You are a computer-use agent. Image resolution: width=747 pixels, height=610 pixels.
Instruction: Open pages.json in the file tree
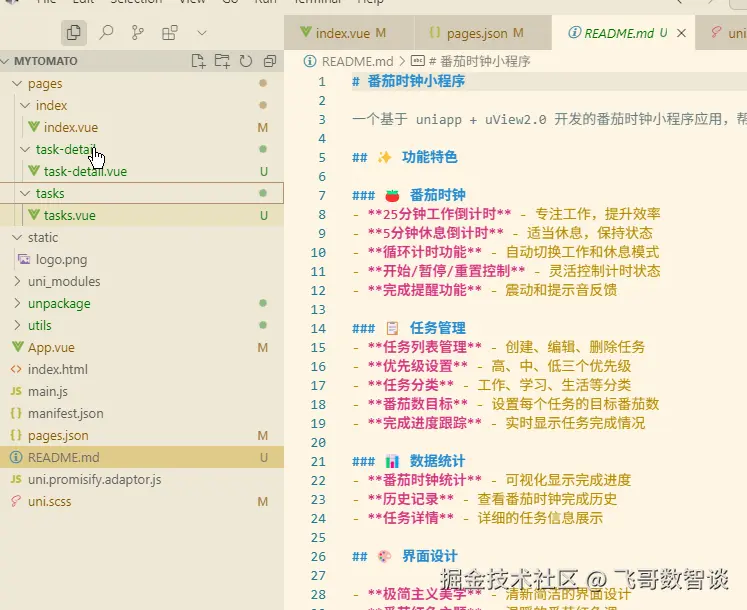(58, 435)
